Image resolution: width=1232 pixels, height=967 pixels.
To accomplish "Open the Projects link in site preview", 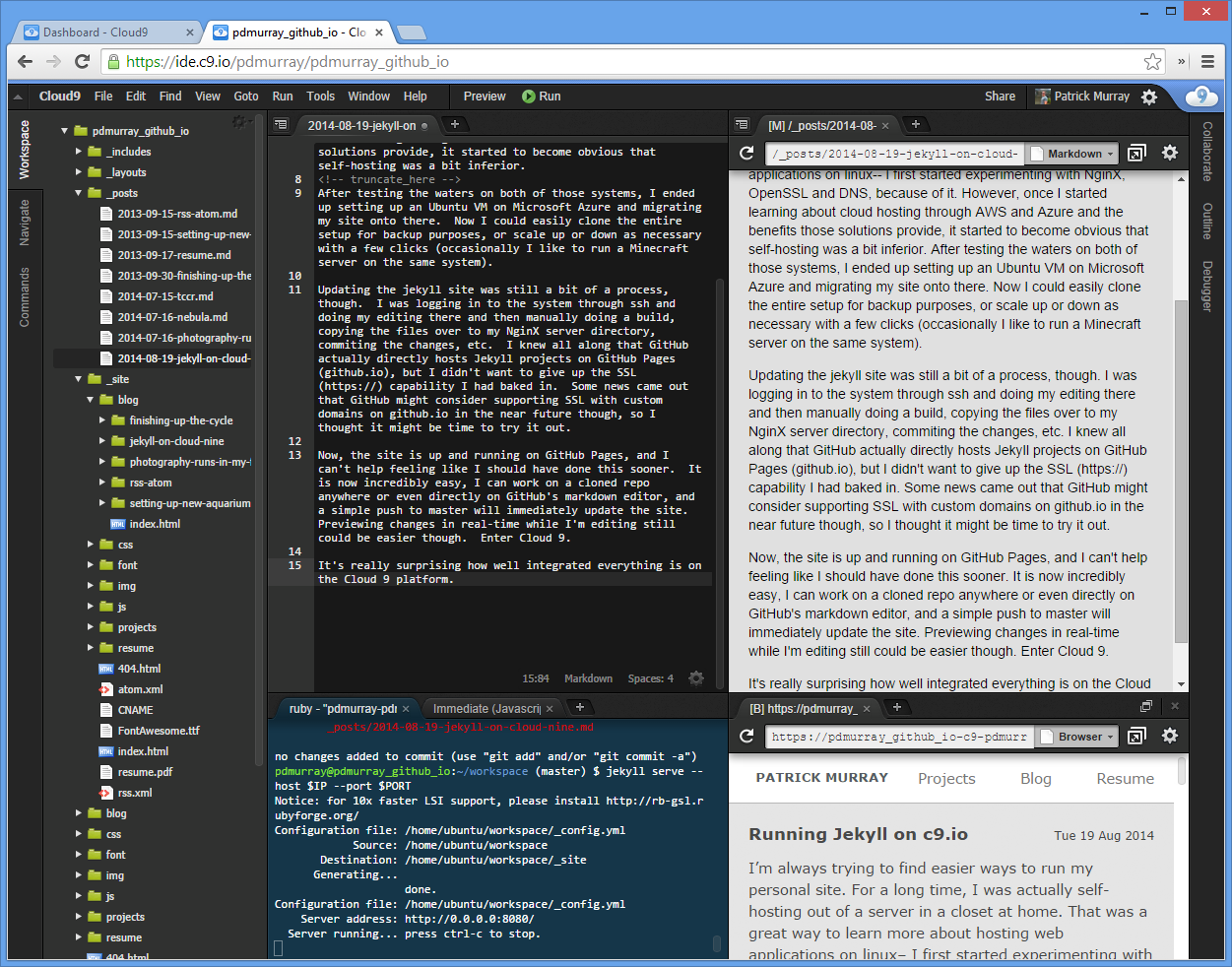I will 946,778.
